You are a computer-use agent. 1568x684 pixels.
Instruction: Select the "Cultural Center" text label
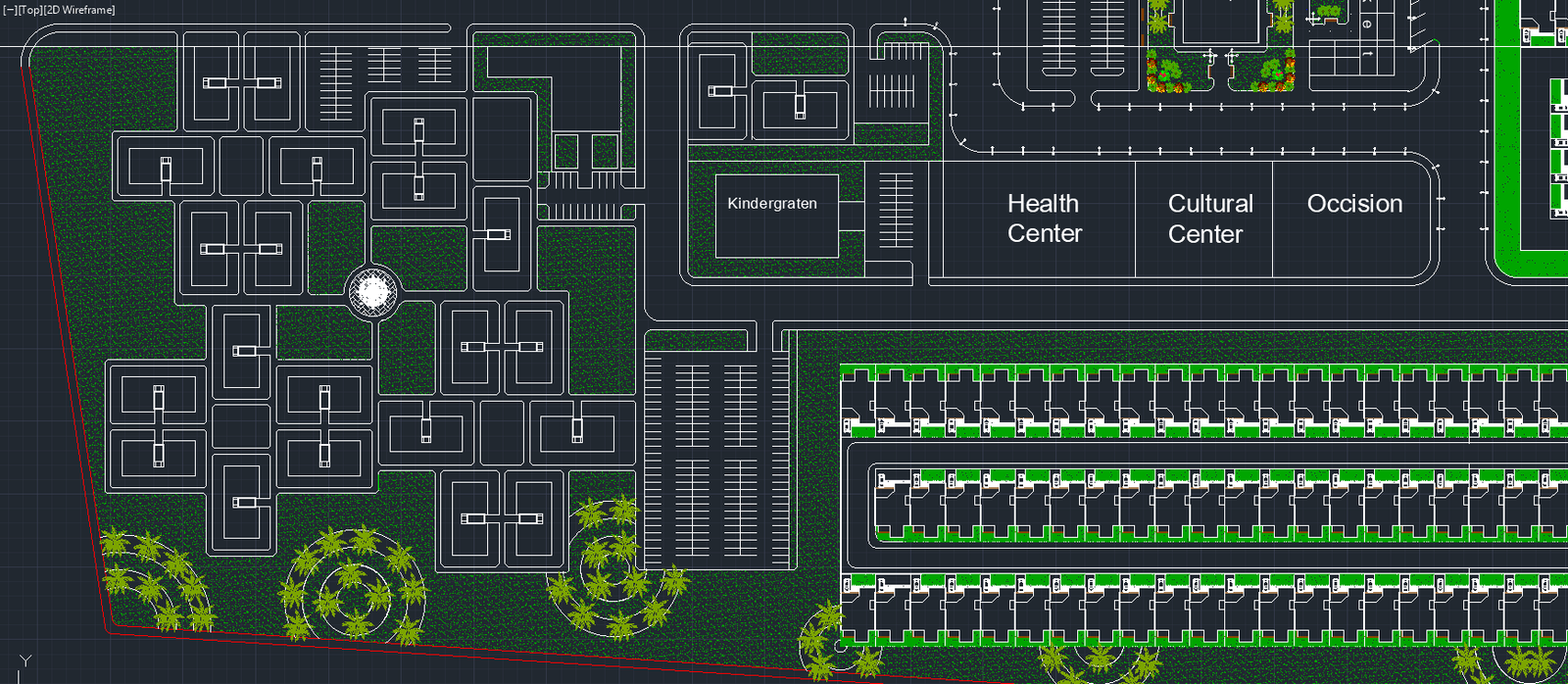(1210, 219)
